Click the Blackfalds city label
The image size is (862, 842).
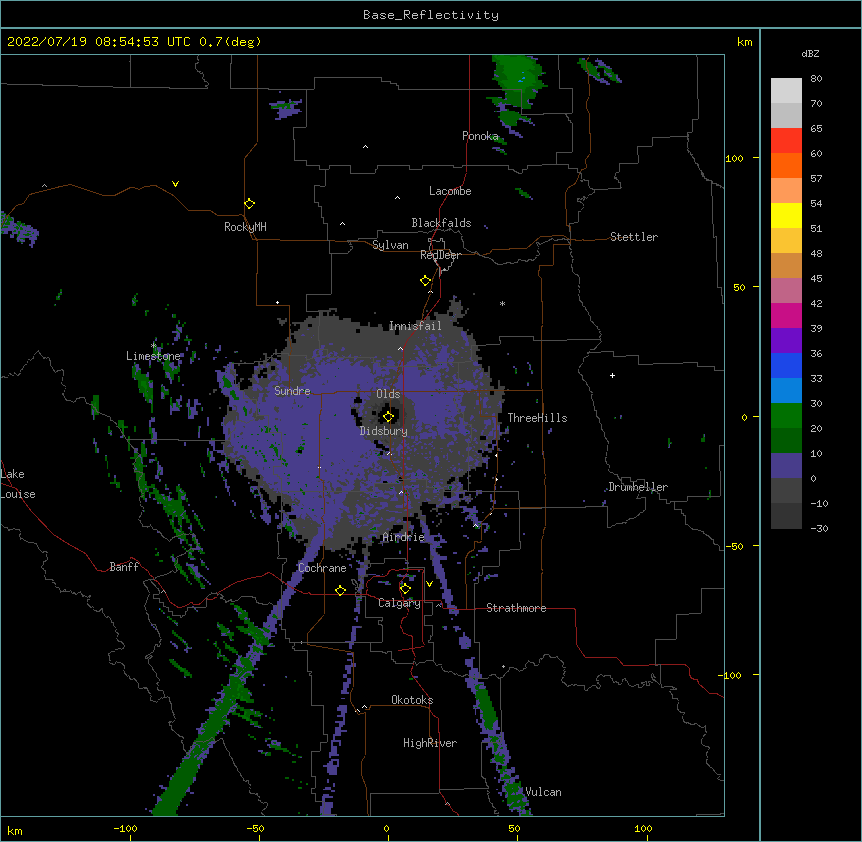[441, 223]
